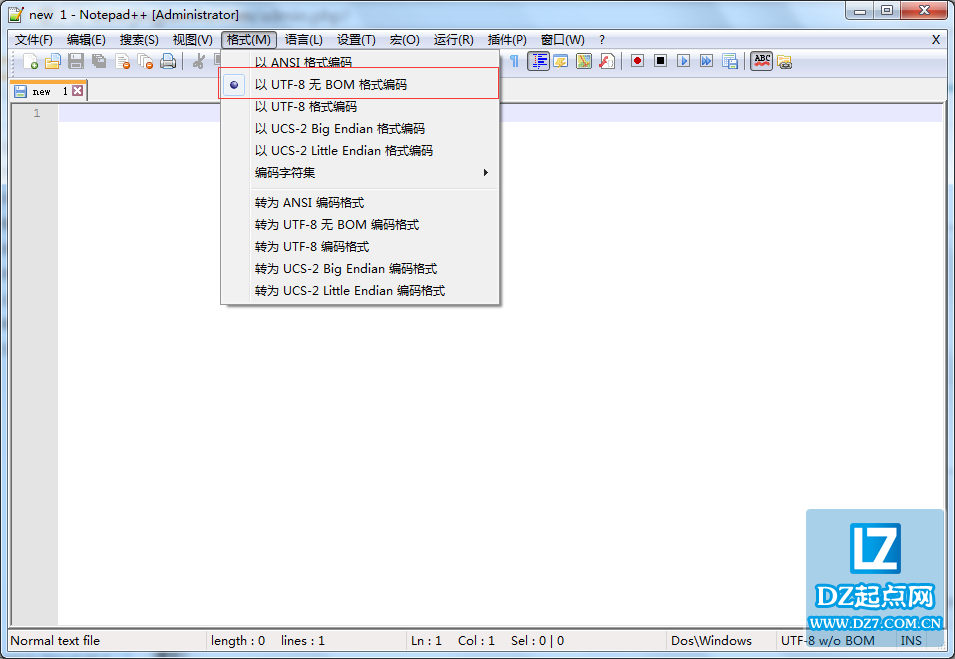Toggle the indent guide toolbar icon
The image size is (955, 659).
538,62
